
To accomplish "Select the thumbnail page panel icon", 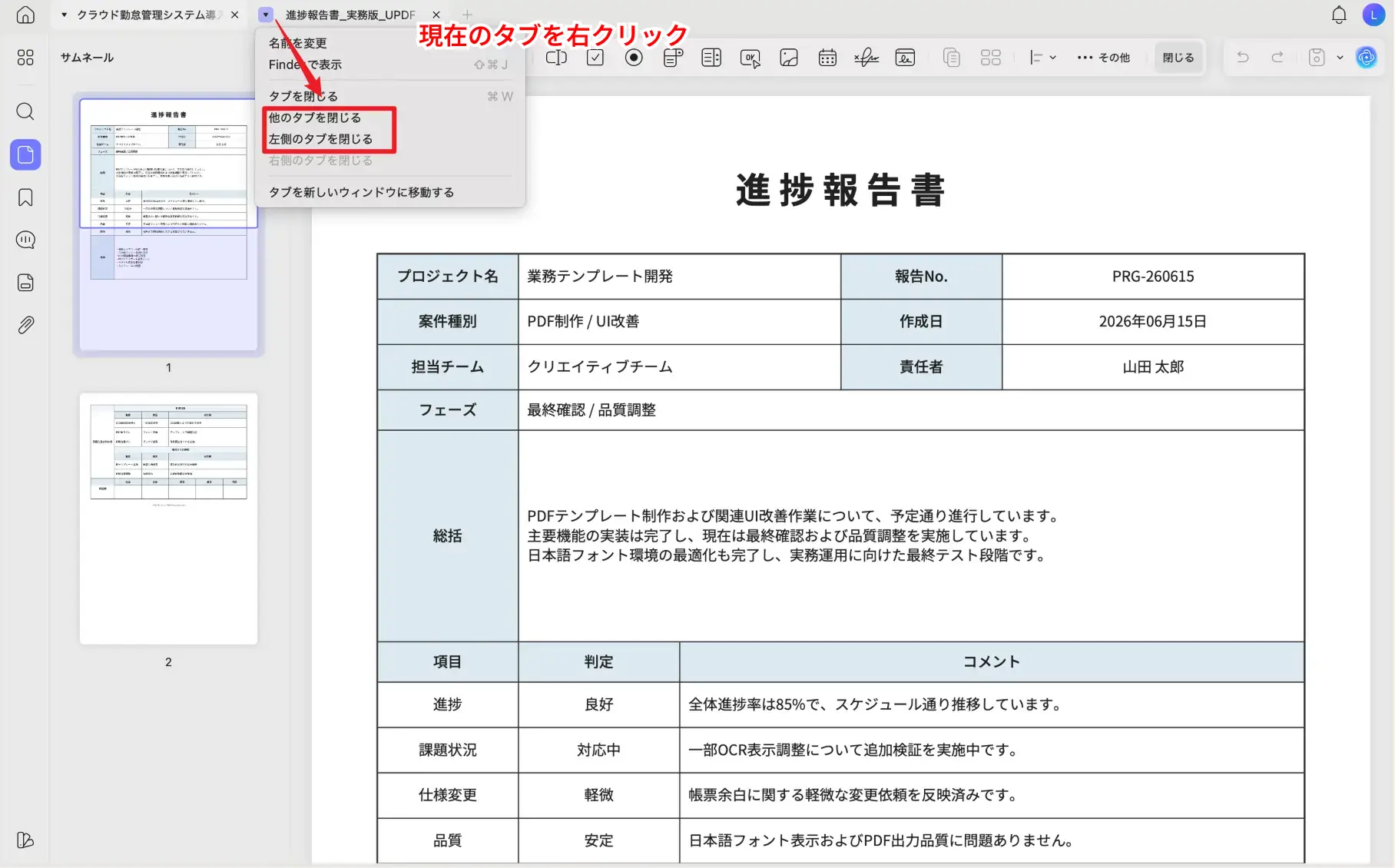I will [x=25, y=154].
